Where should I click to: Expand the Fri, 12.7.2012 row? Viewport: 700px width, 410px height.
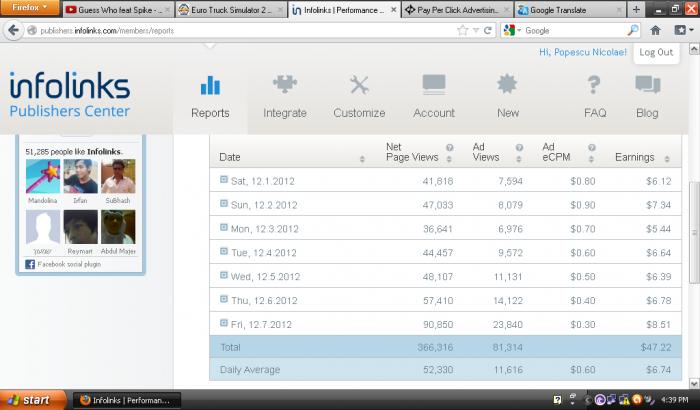click(x=224, y=323)
